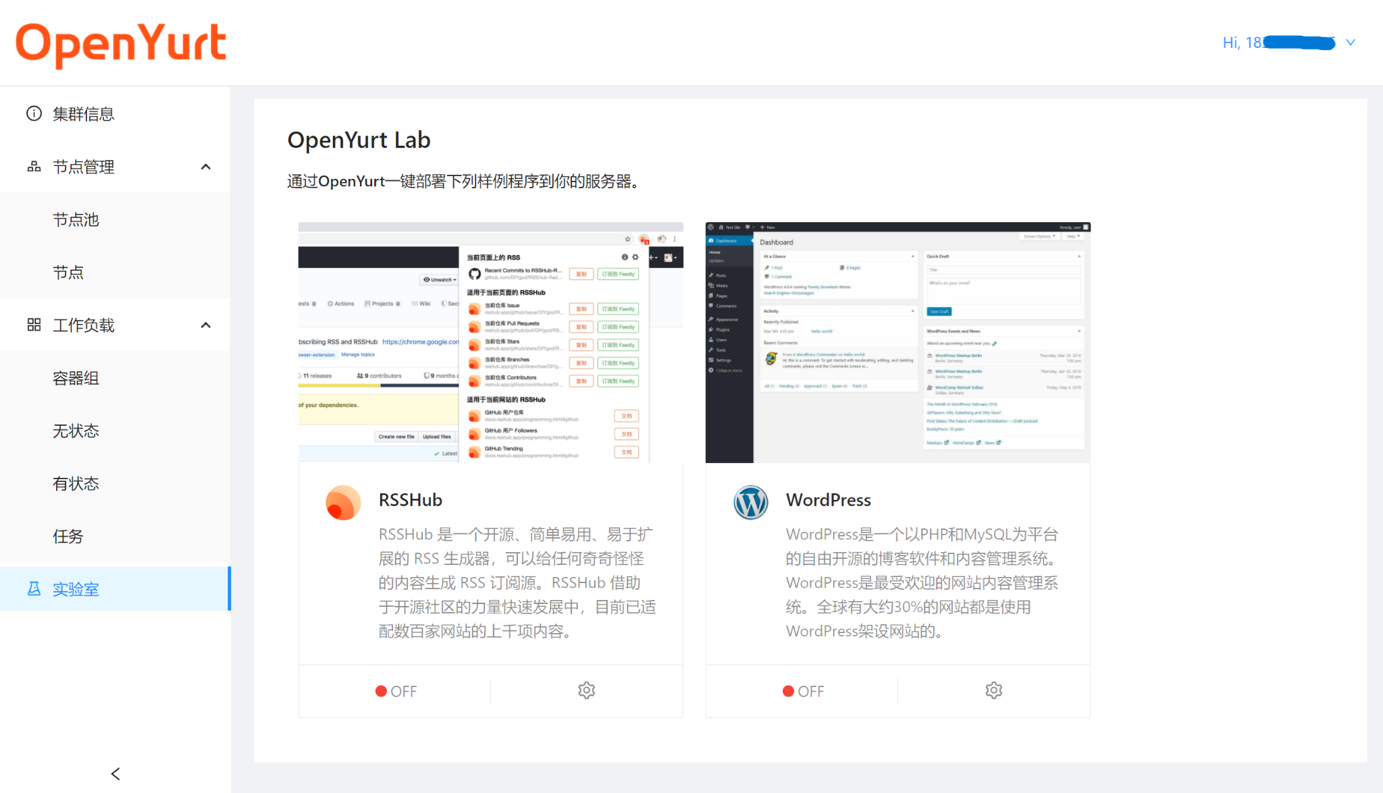This screenshot has height=793, width=1383.
Task: Click the OpenYurt Lab heading
Action: click(359, 140)
